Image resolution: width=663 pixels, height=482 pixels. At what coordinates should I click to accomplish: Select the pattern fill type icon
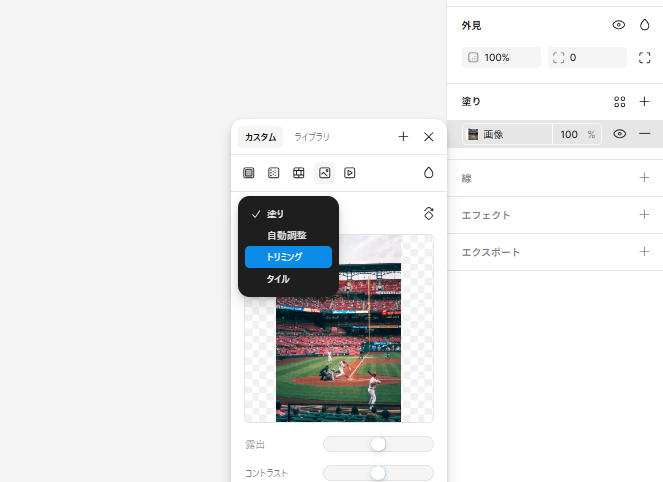pyautogui.click(x=299, y=173)
